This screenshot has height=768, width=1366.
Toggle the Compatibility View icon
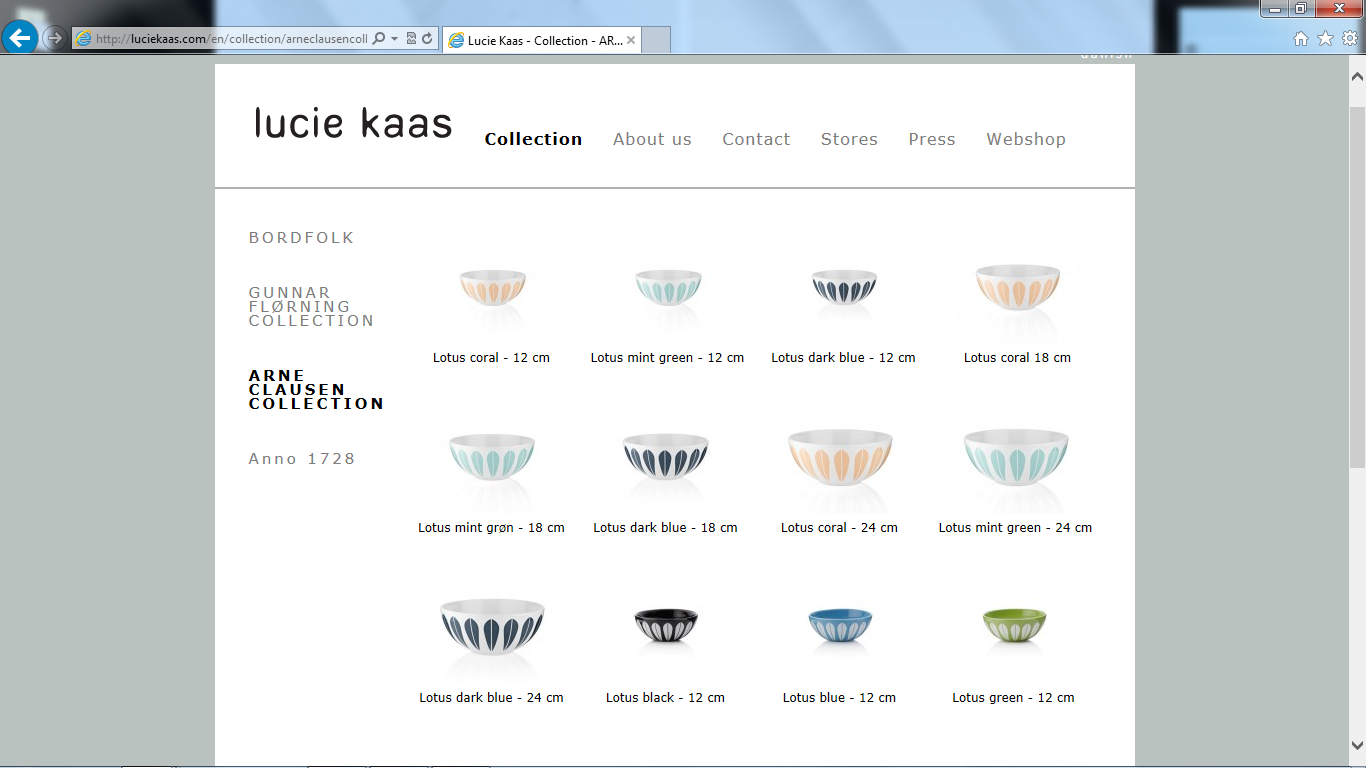pyautogui.click(x=411, y=39)
